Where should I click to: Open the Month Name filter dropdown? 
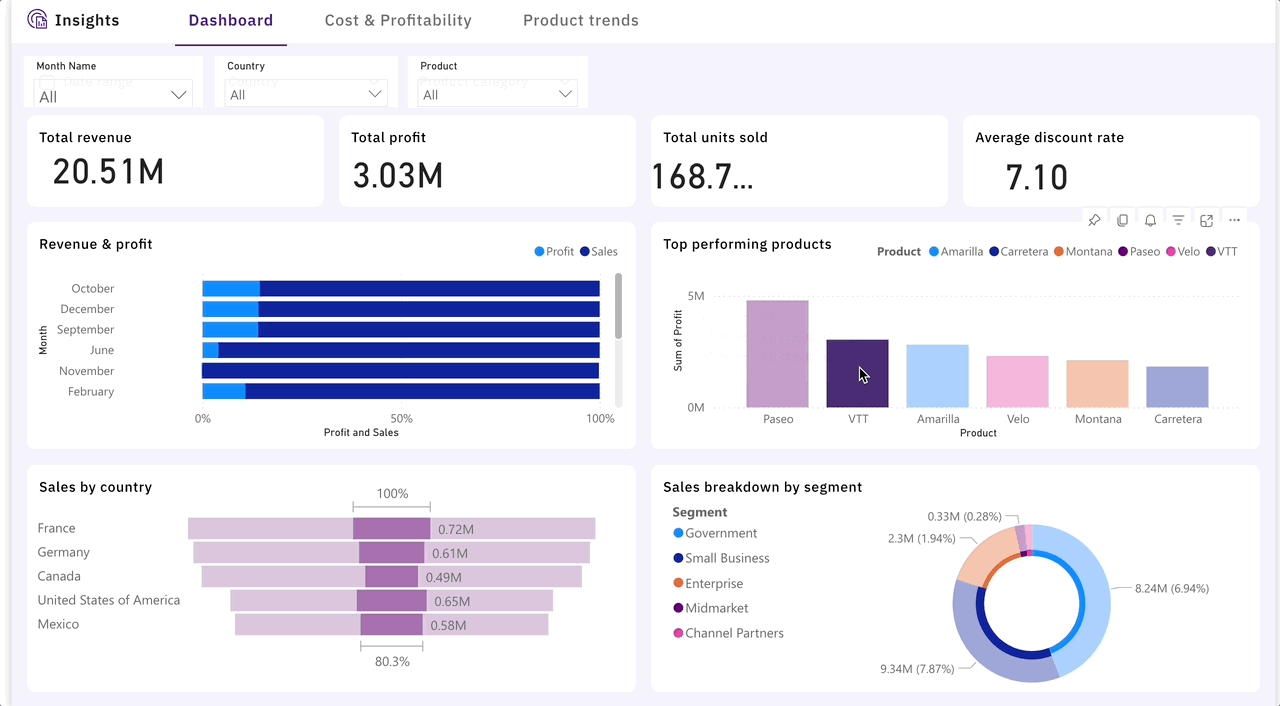pos(112,93)
